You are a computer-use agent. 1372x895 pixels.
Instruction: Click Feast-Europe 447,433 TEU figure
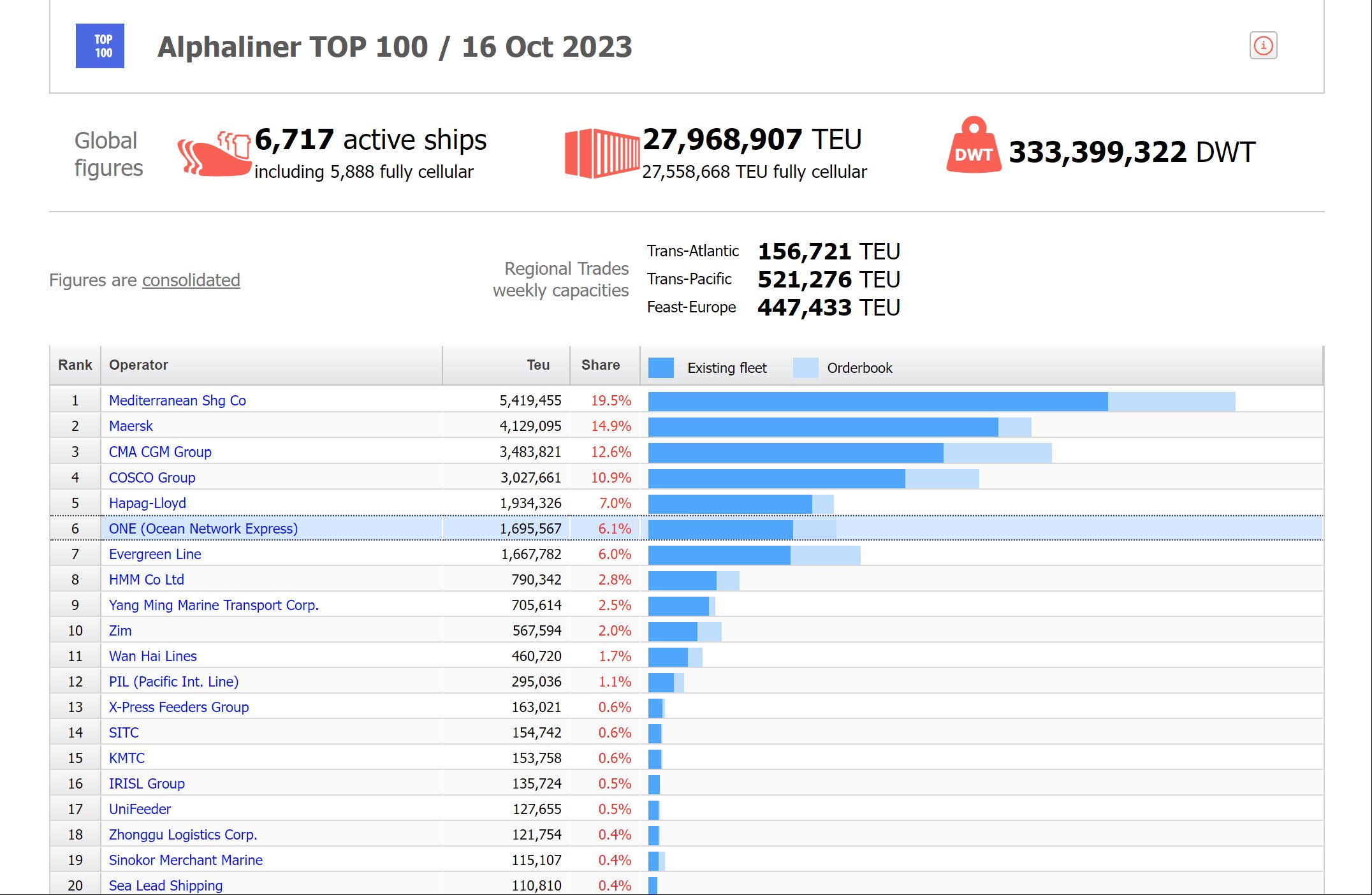(x=829, y=307)
